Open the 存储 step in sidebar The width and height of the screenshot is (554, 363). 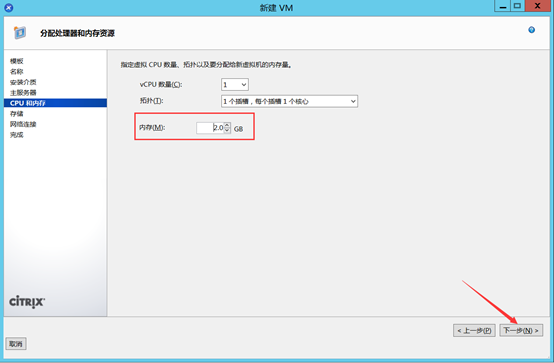17,114
